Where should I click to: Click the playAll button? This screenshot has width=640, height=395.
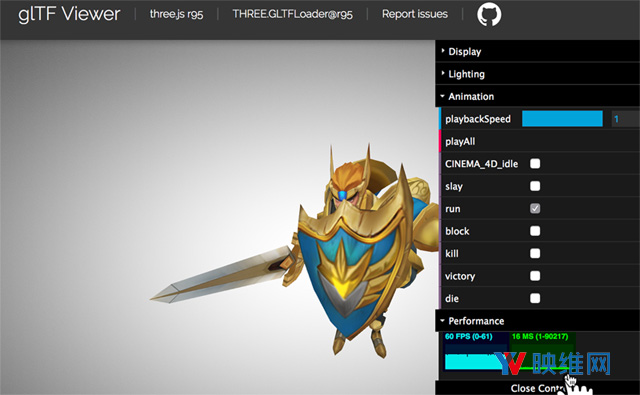point(539,141)
